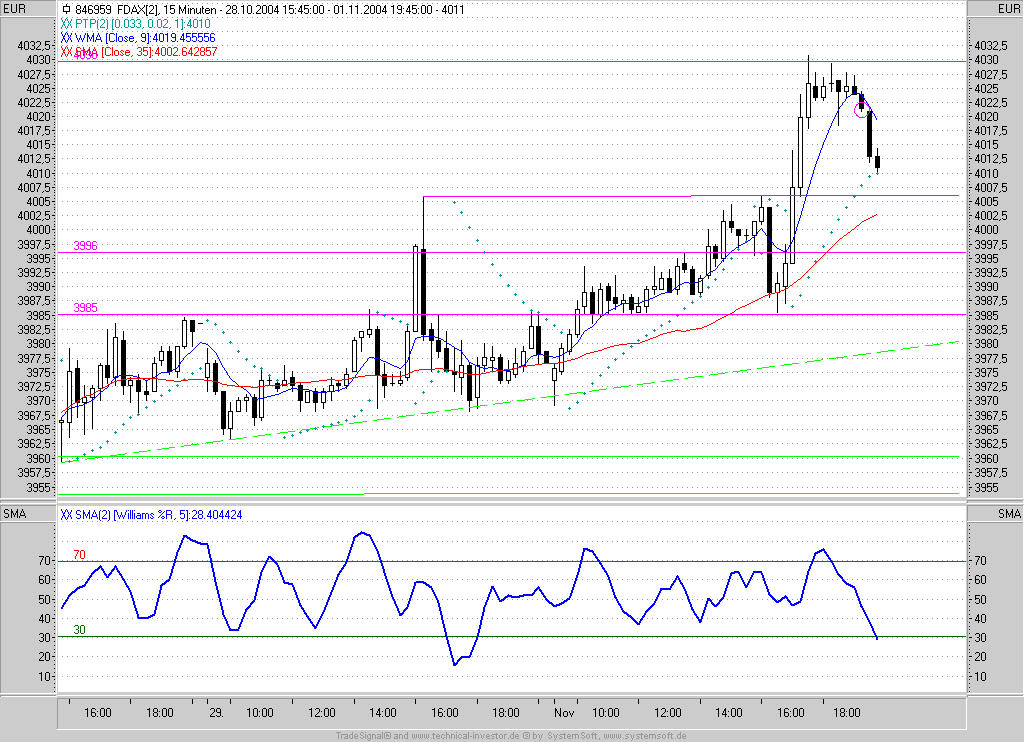
Task: Click the 29. date label on time axis
Action: click(x=216, y=713)
